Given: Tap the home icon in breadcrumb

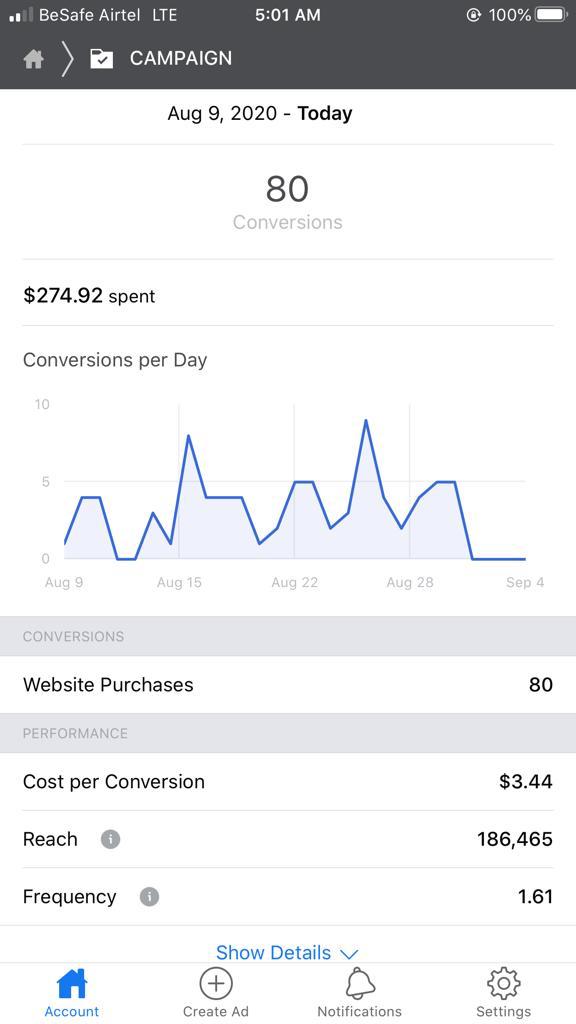Looking at the screenshot, I should [33, 59].
